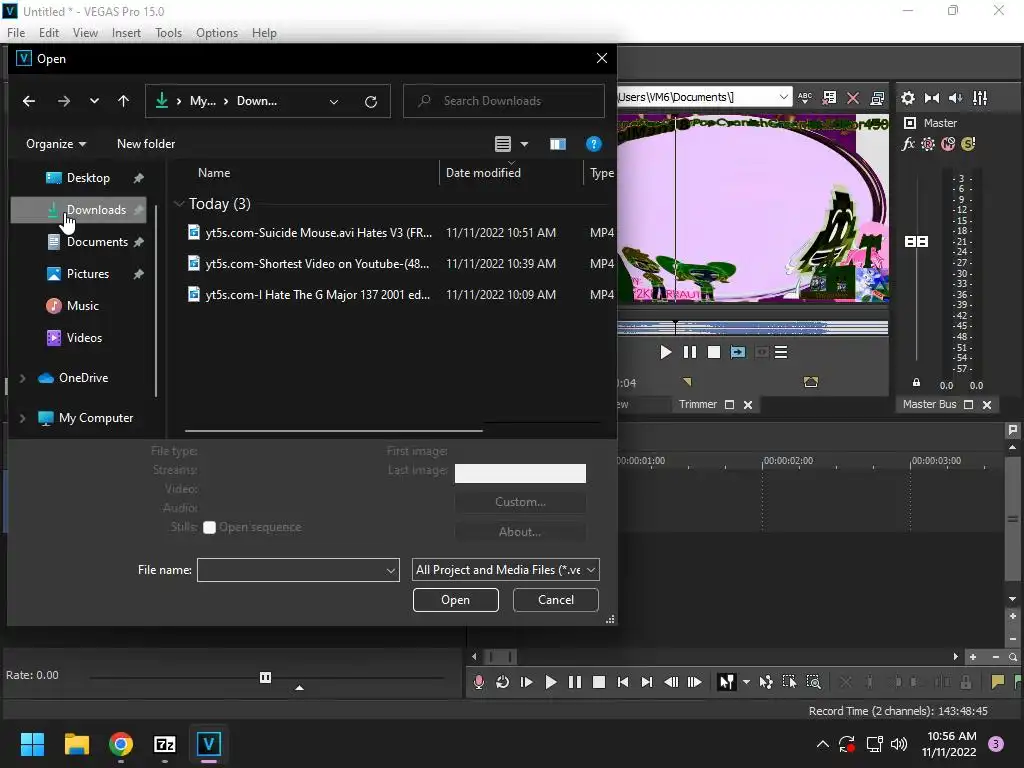The image size is (1024, 768).
Task: Open the Insert menu
Action: (x=126, y=33)
